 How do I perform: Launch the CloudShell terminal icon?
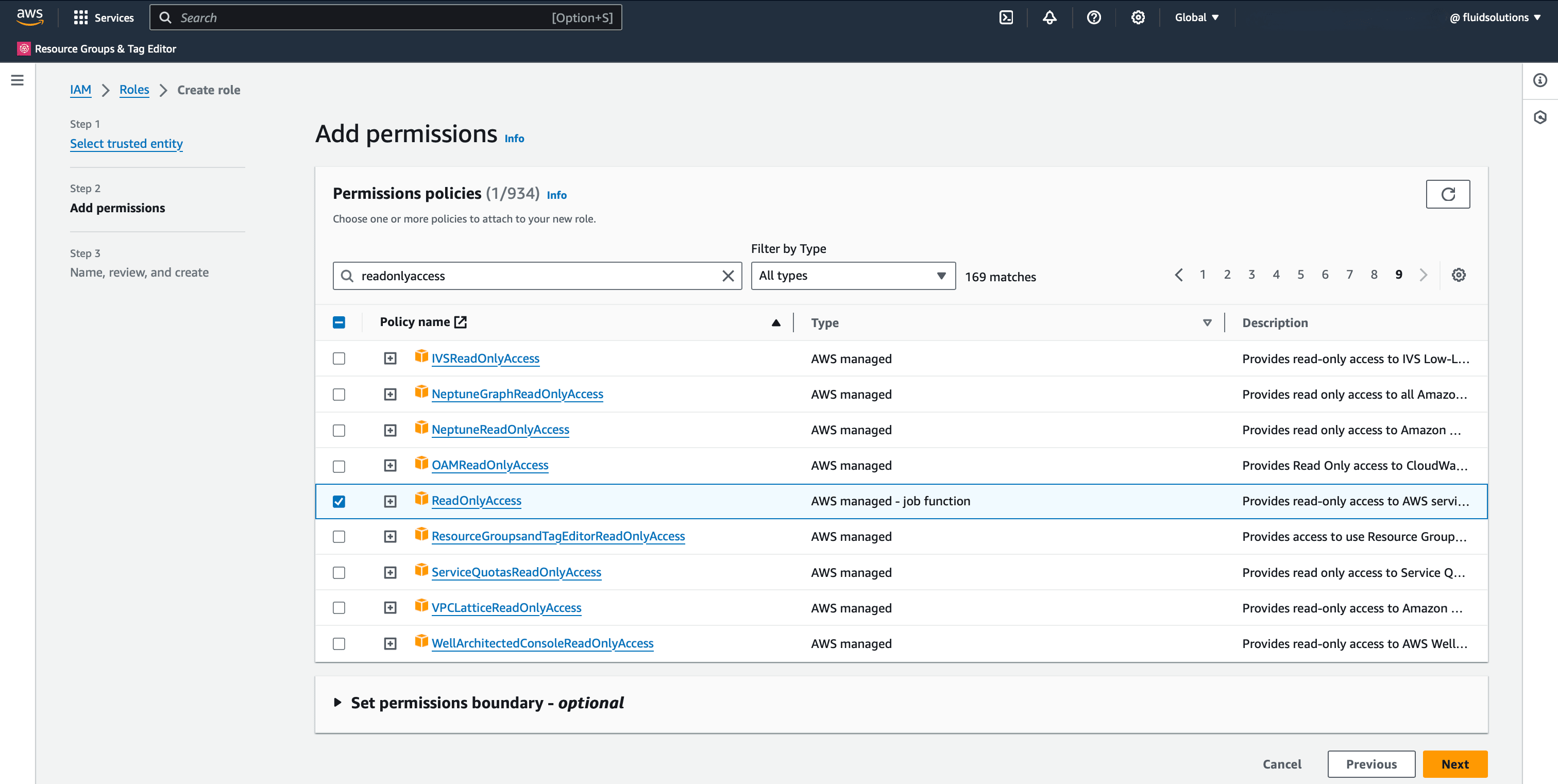pos(1006,18)
